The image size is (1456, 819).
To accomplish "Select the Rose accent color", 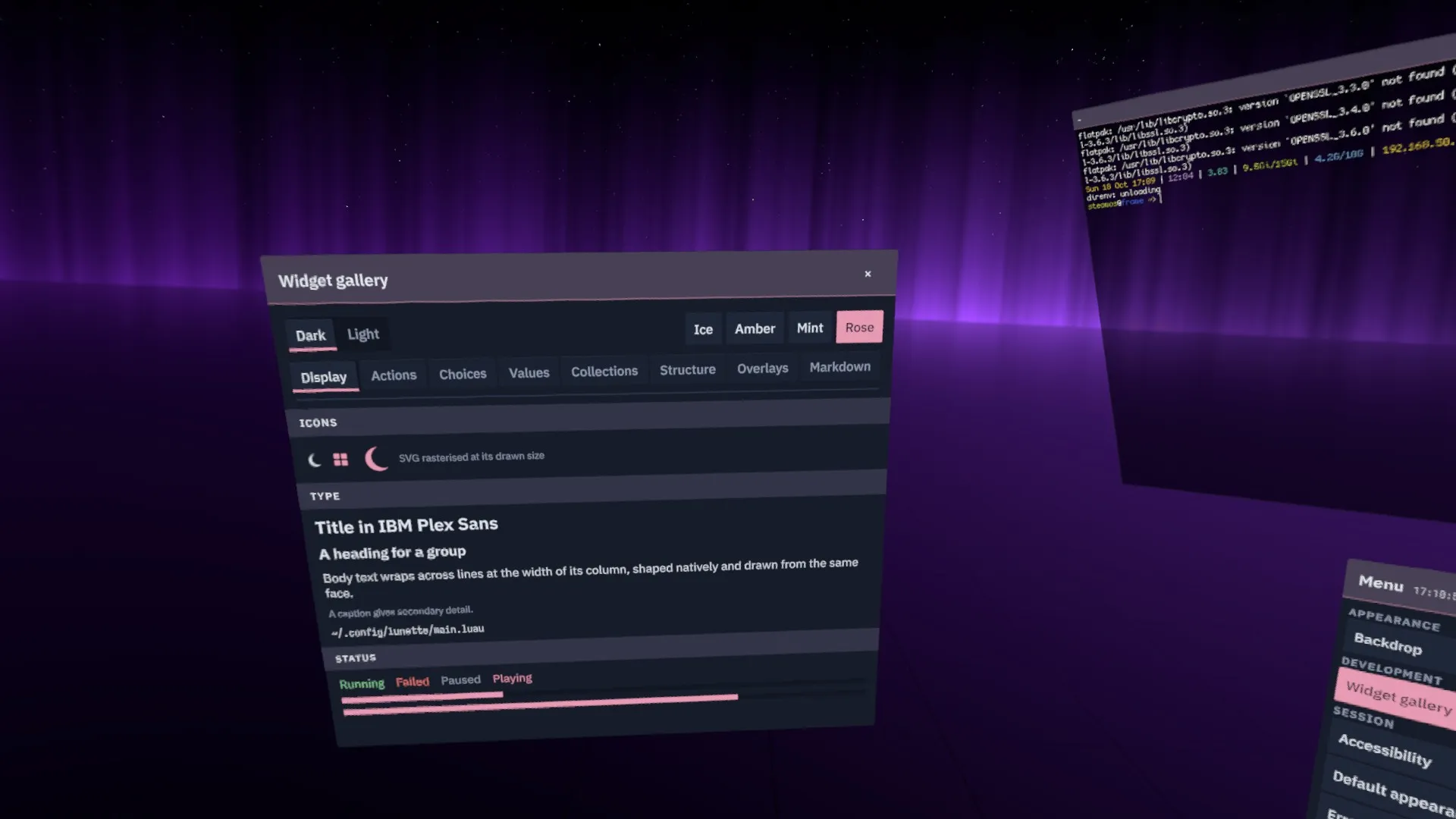I will [859, 327].
